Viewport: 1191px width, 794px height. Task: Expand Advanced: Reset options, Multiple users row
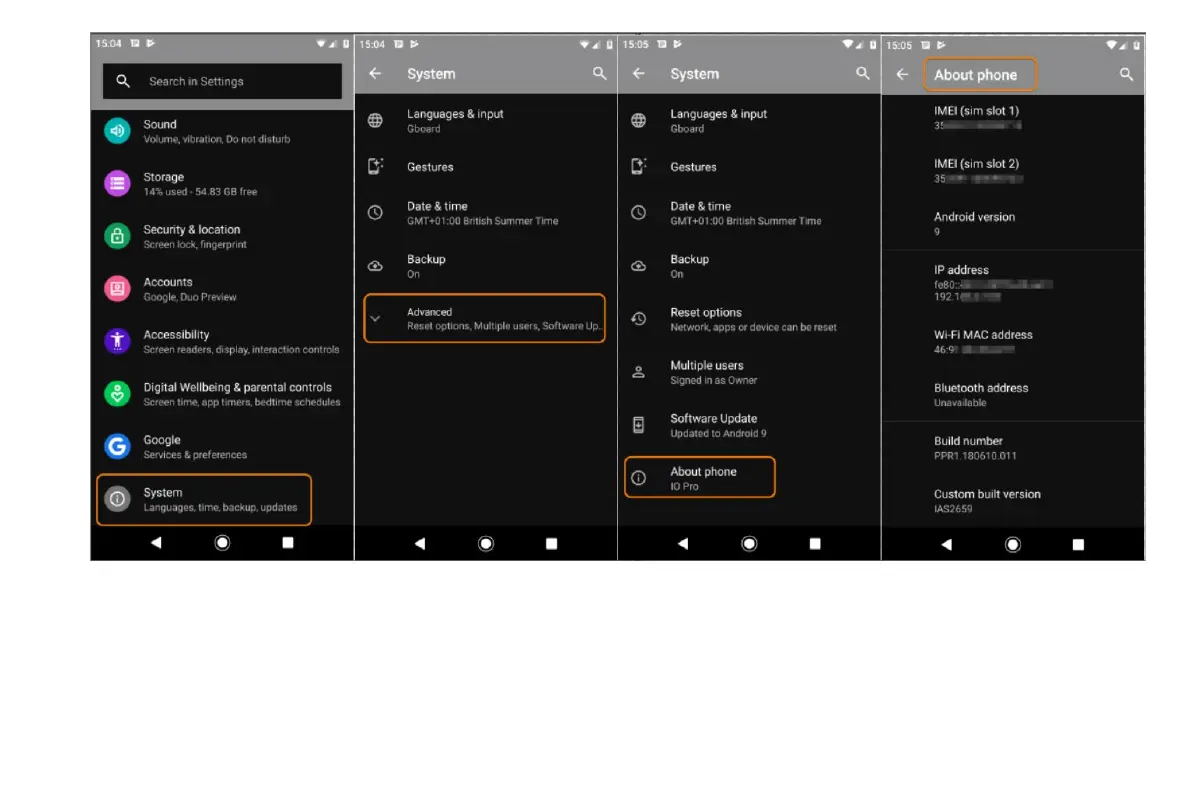(500, 319)
